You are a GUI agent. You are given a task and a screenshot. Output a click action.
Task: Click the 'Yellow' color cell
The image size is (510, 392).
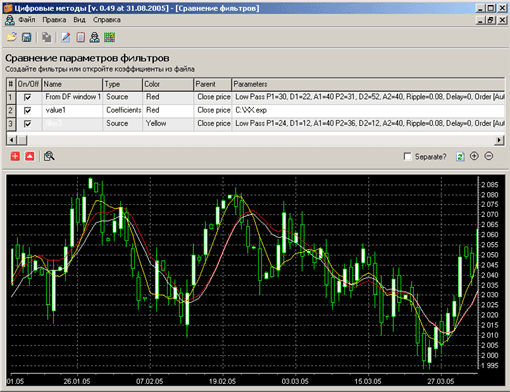pyautogui.click(x=168, y=124)
